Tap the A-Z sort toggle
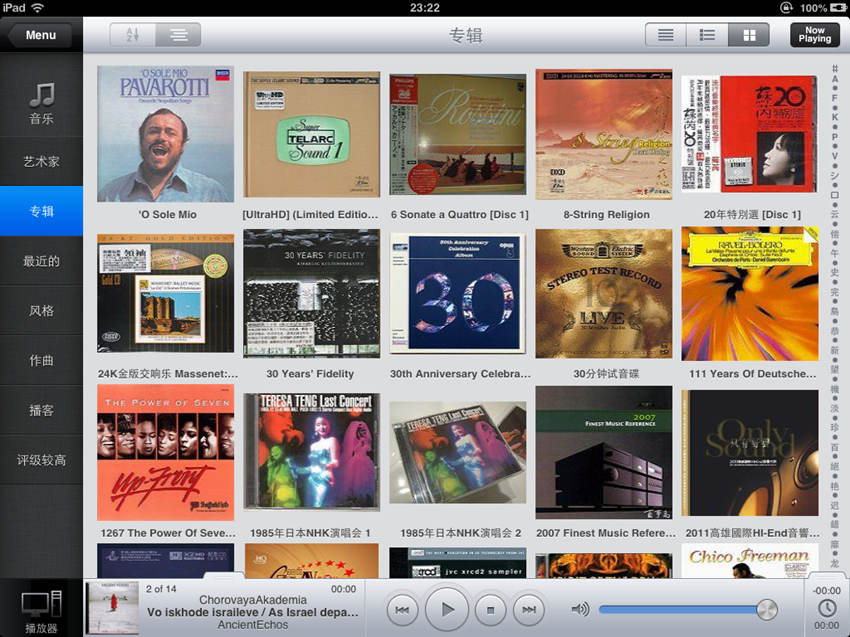 pyautogui.click(x=133, y=35)
